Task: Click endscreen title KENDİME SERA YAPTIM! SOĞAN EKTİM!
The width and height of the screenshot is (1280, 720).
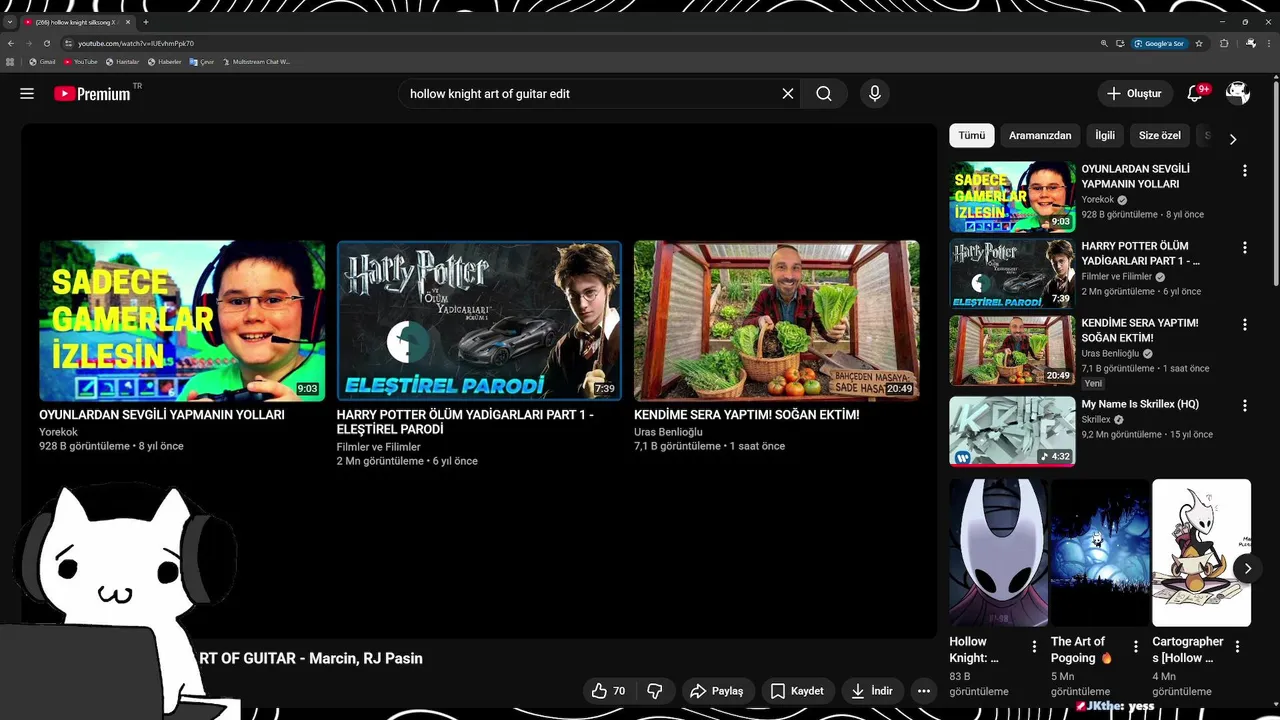Action: [x=747, y=414]
